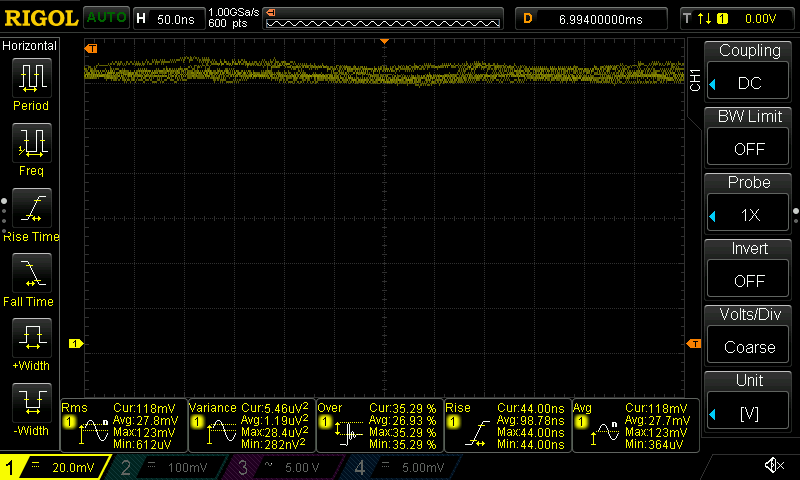Click the orange trigger position marker above the grid
Viewport: 800px width, 480px height.
pos(385,41)
